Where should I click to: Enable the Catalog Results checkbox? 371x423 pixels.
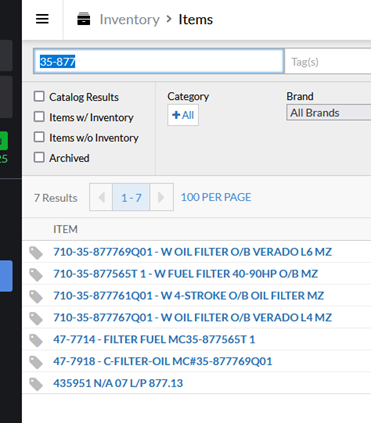pyautogui.click(x=39, y=96)
